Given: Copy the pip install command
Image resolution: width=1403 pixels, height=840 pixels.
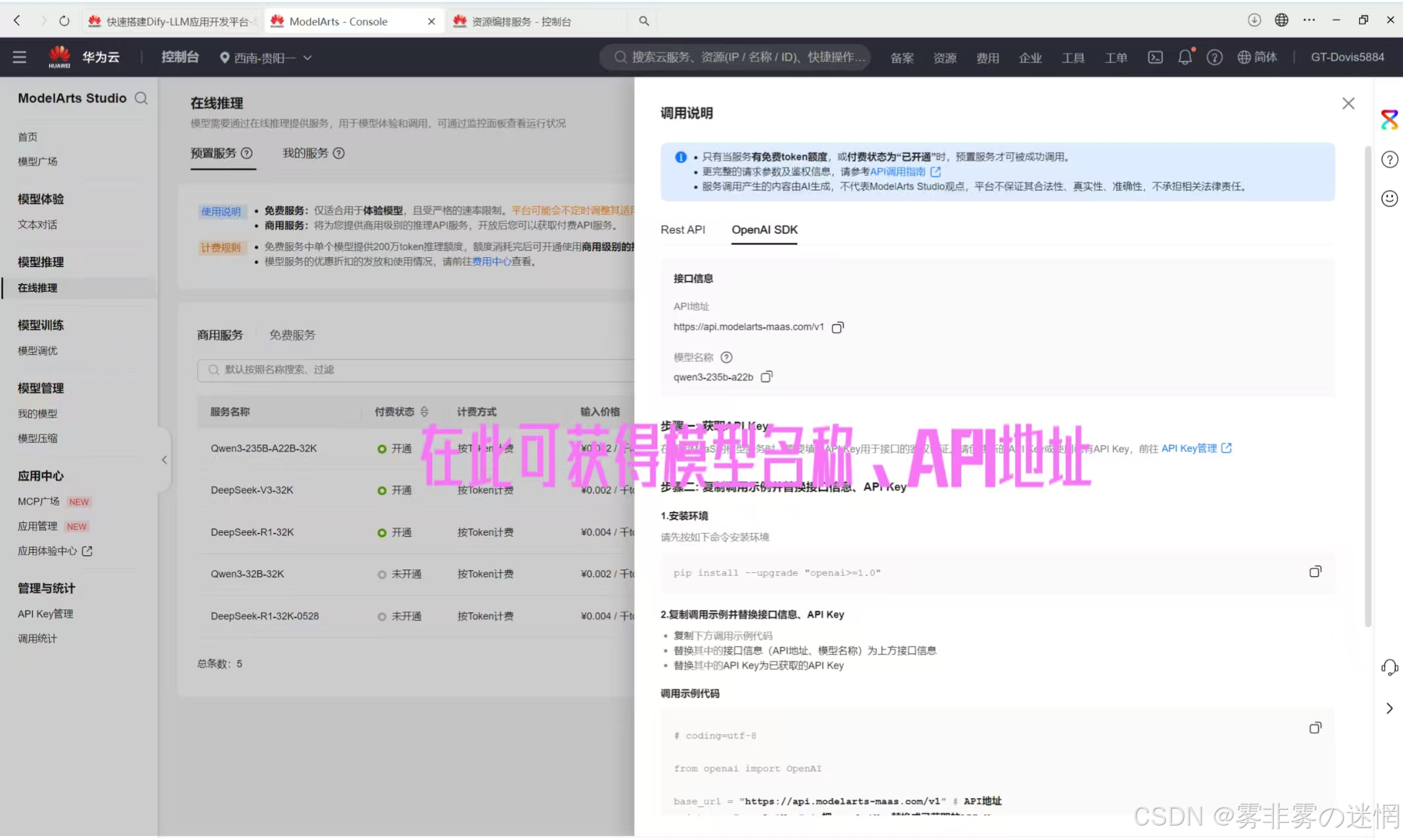Looking at the screenshot, I should [1315, 572].
